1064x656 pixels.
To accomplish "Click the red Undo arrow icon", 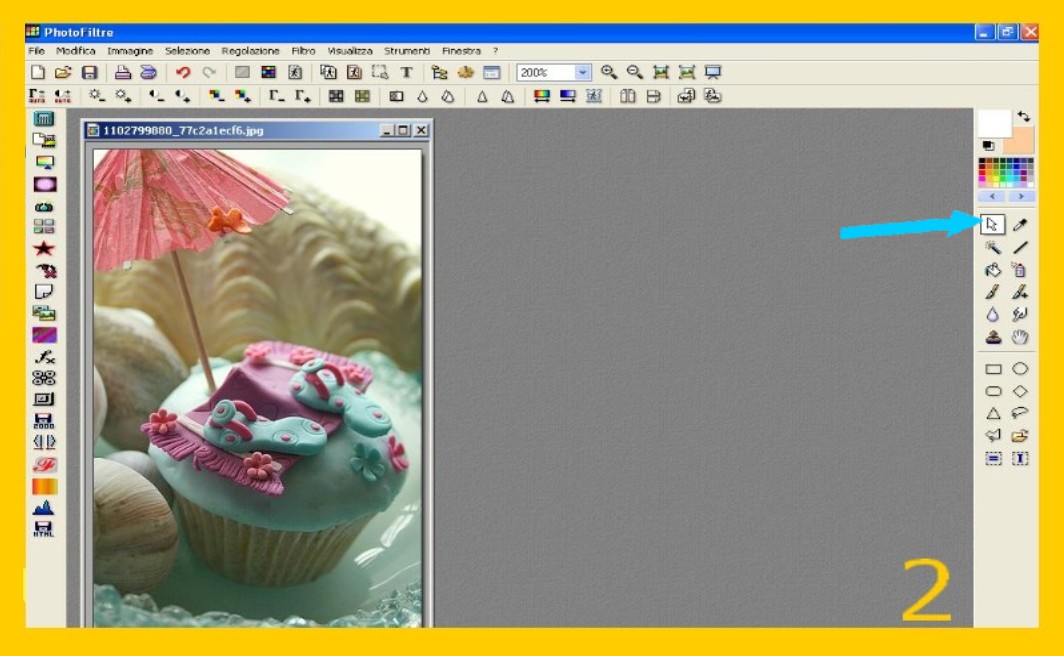I will point(182,73).
